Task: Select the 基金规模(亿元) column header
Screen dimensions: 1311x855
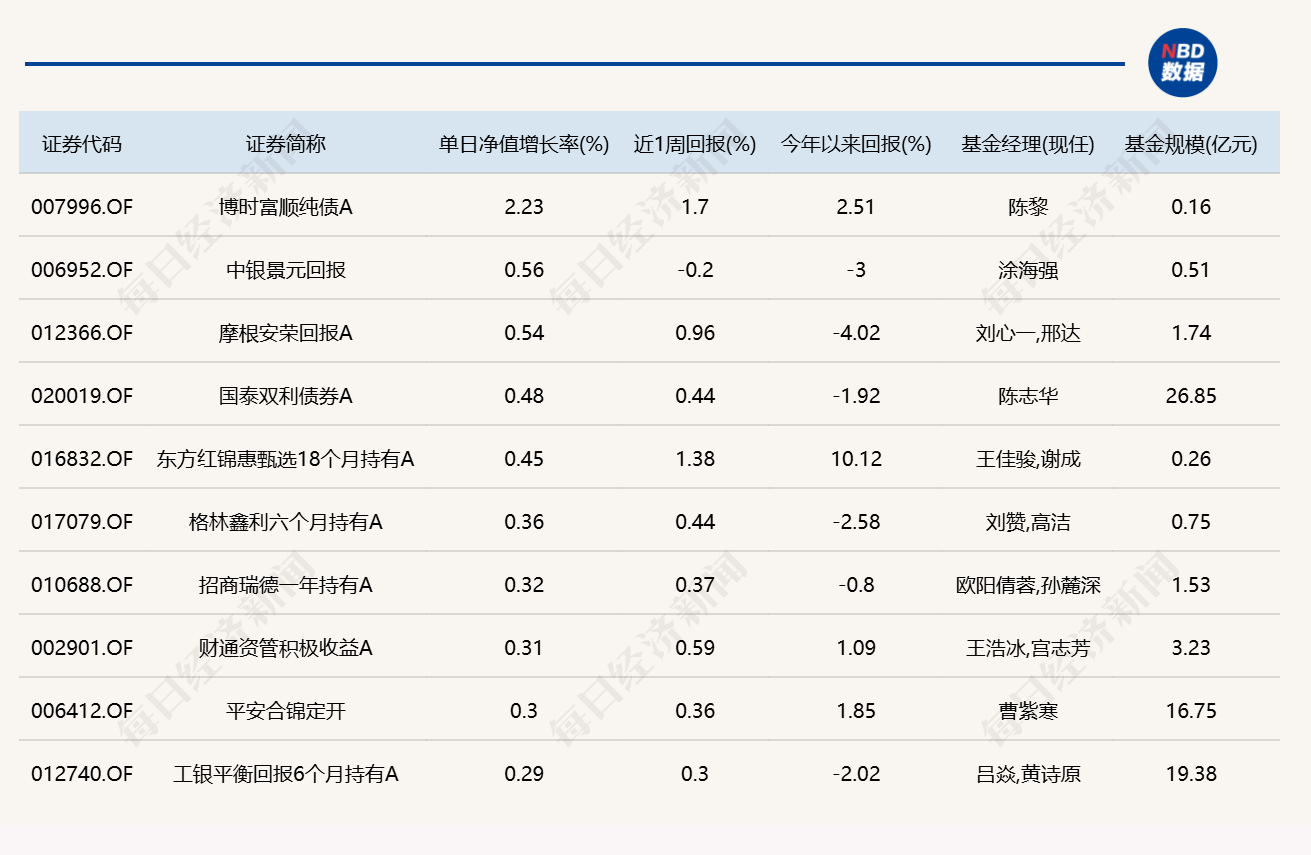Action: point(1191,144)
